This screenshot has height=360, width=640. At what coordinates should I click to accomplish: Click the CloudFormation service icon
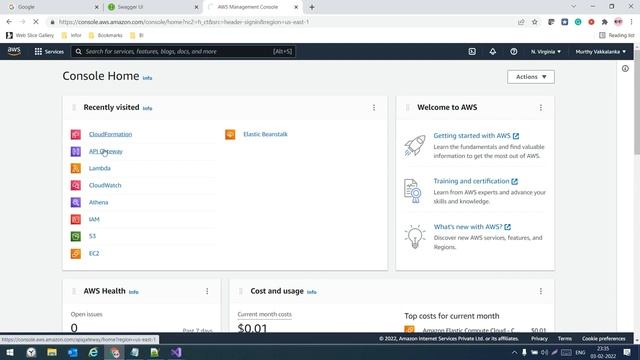pos(76,134)
